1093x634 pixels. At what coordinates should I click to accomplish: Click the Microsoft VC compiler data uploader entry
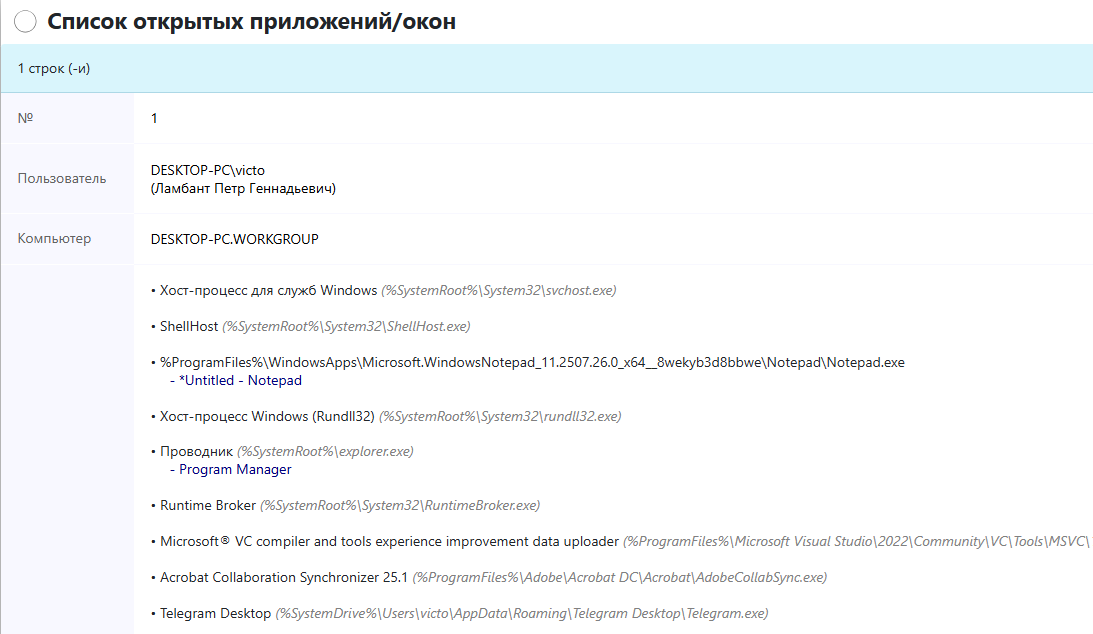(389, 541)
